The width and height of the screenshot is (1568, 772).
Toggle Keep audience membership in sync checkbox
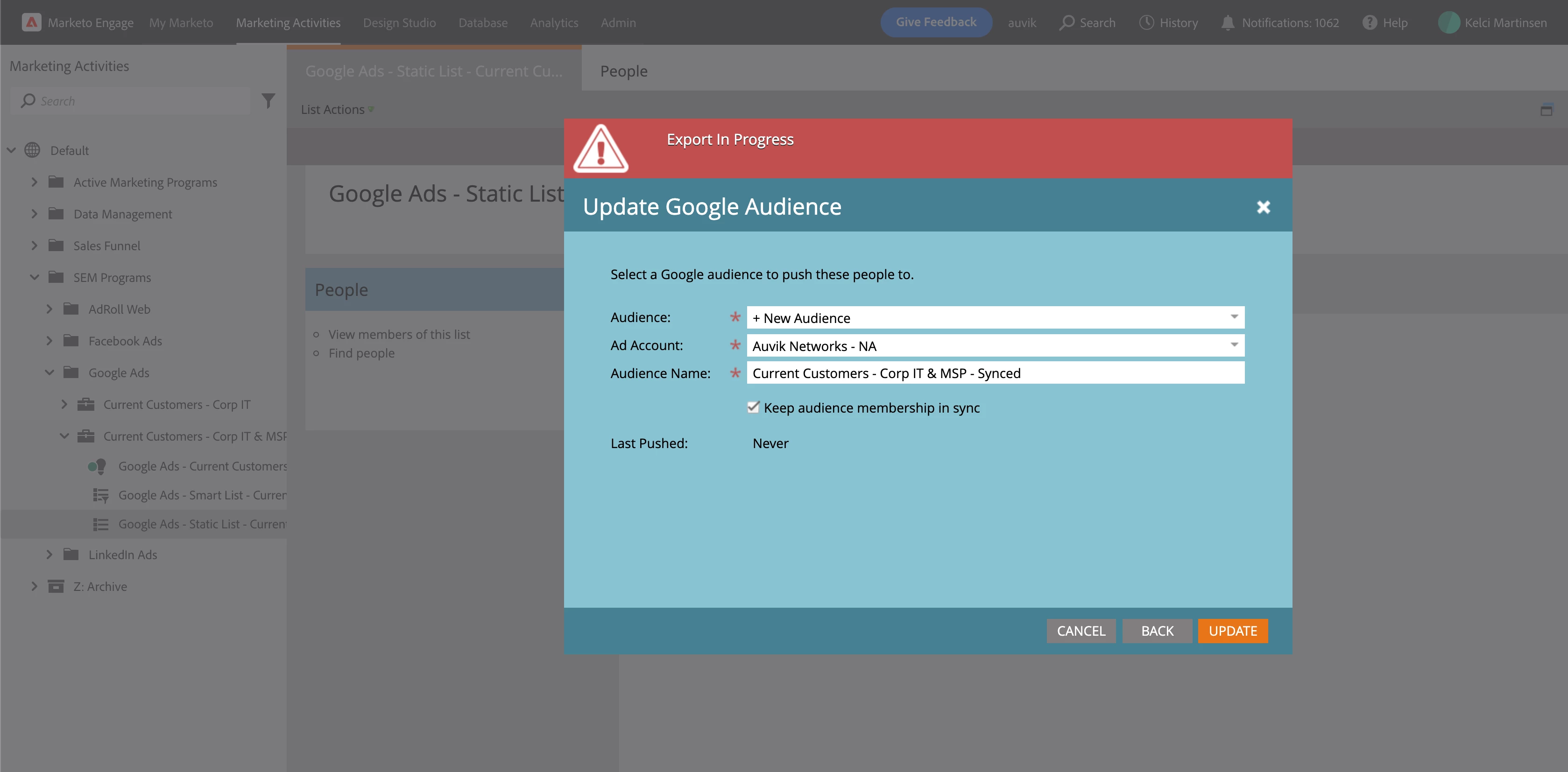[x=753, y=407]
